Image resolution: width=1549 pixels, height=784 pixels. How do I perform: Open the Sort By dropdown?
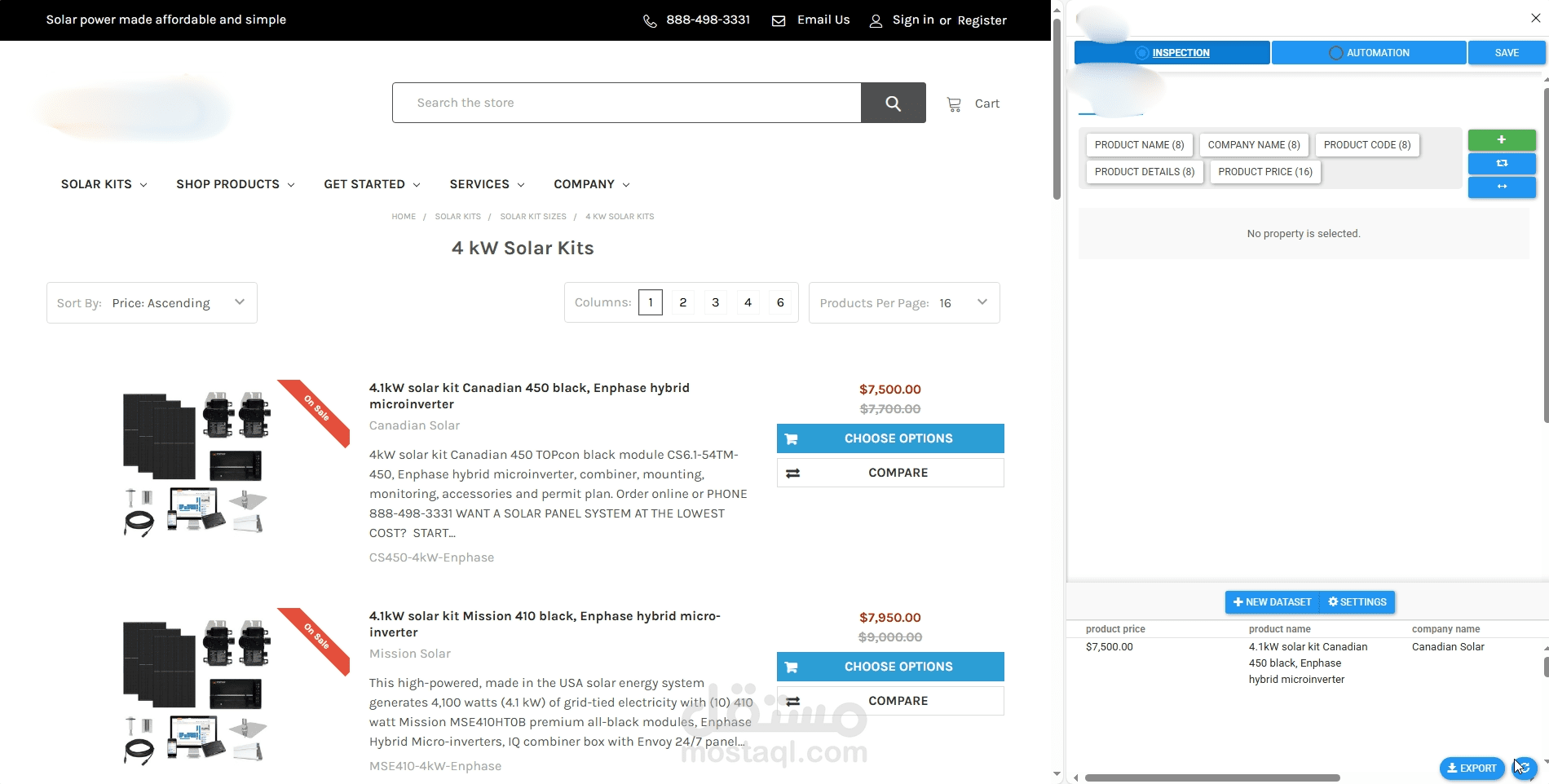[x=152, y=303]
